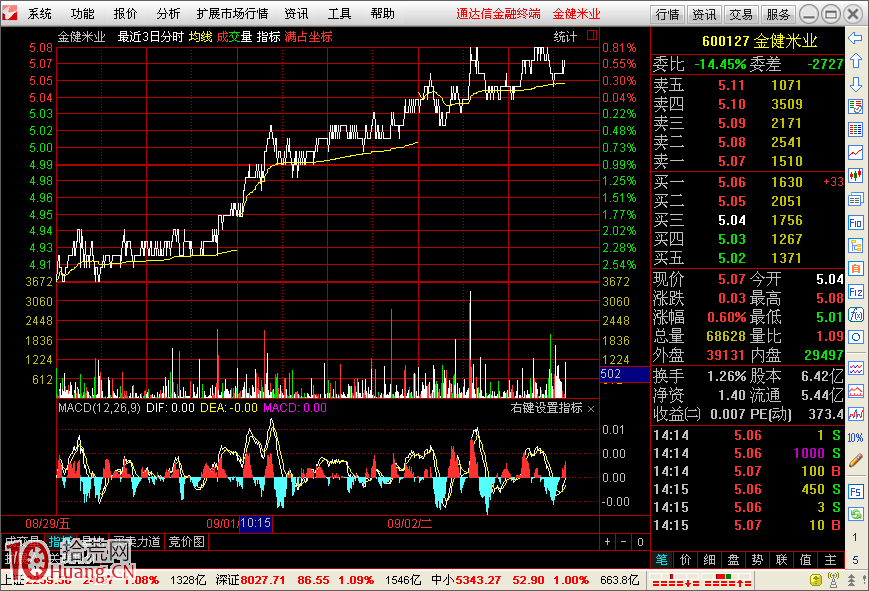Select the 主 tab in quote panel

(830, 560)
